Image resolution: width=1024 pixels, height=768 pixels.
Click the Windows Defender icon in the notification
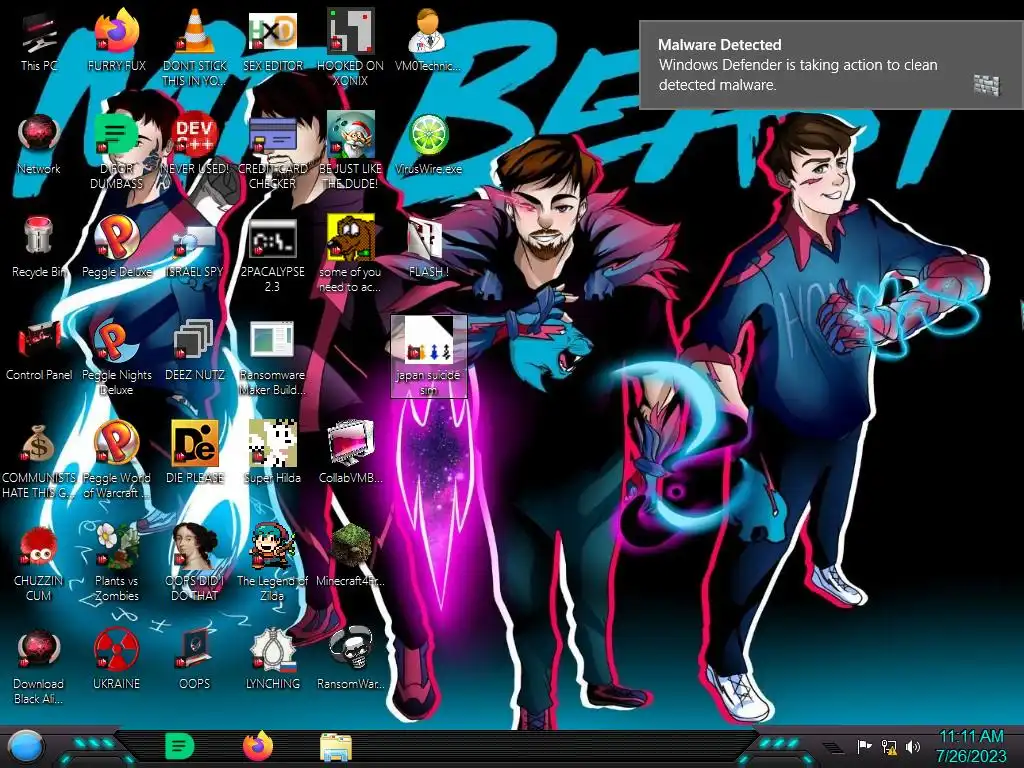click(x=987, y=85)
